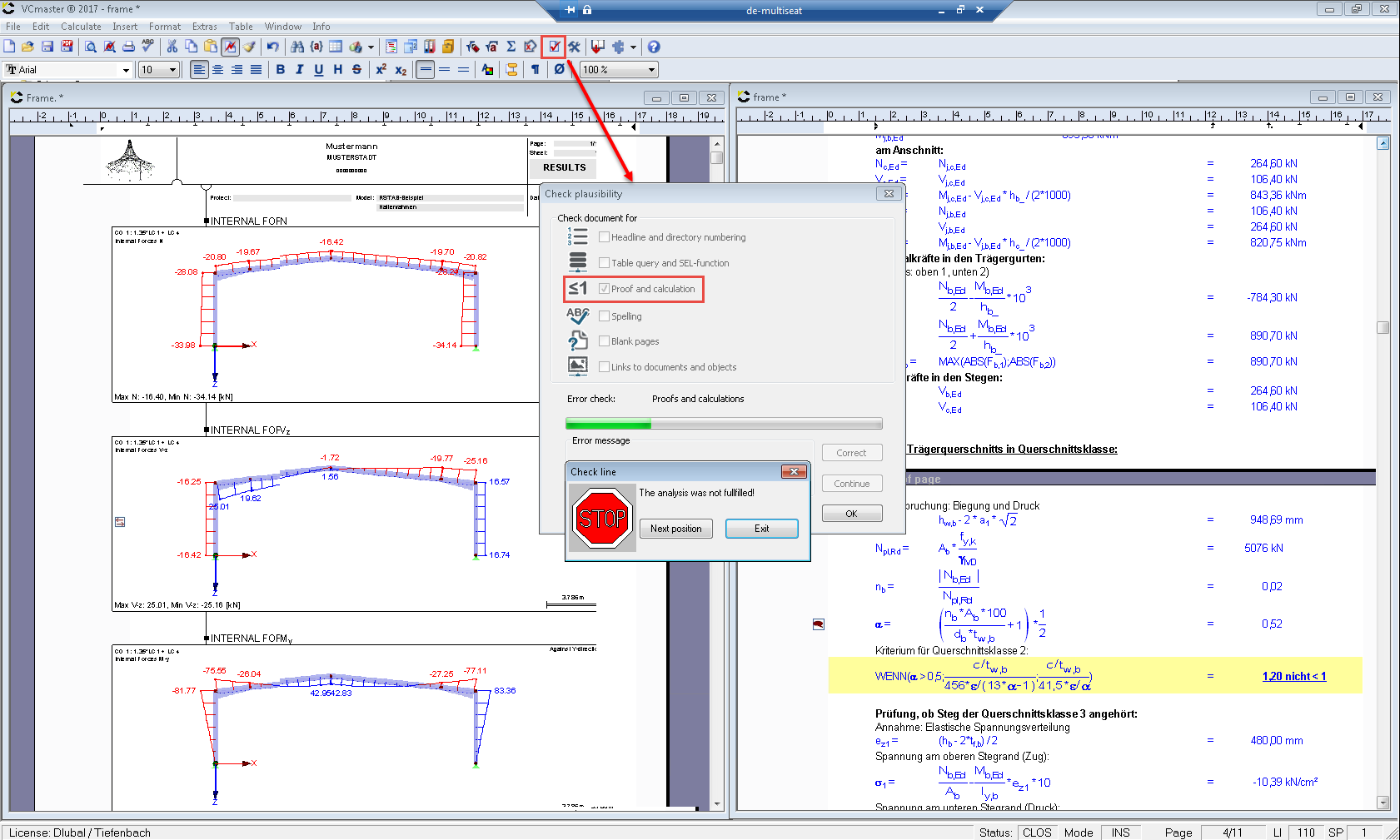Enable Headline and directory numbering check
Viewport: 1400px width, 840px height.
(605, 237)
